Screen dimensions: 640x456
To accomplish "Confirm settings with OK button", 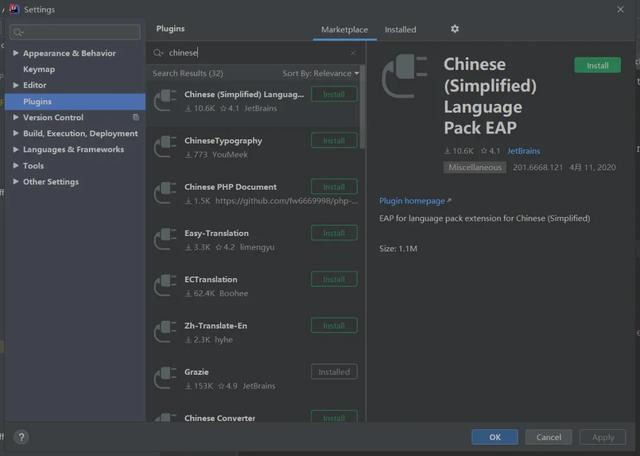I will [495, 437].
